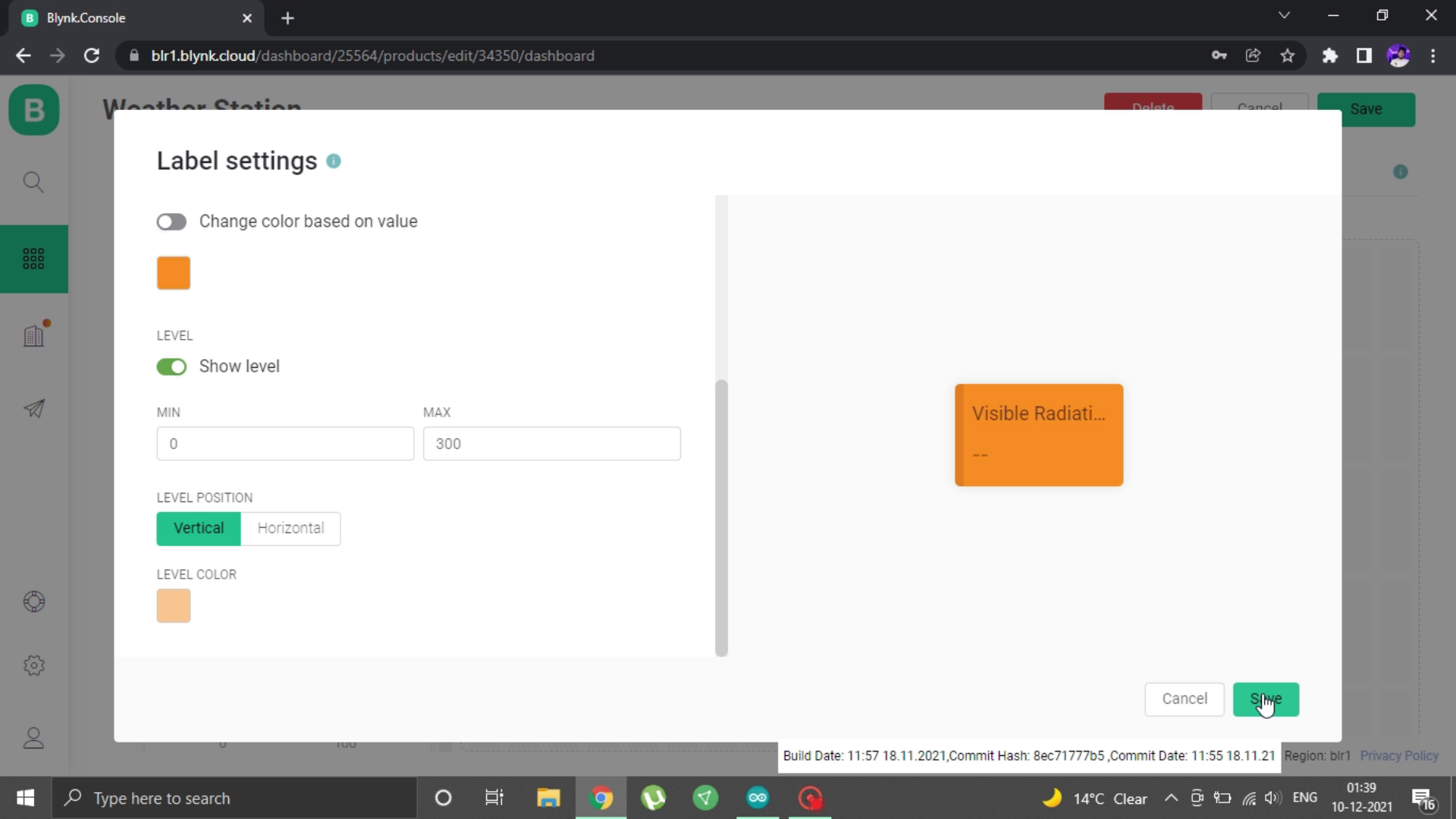Screen dimensions: 1456x819
Task: Click the Blynk search magnifier icon
Action: click(x=34, y=182)
